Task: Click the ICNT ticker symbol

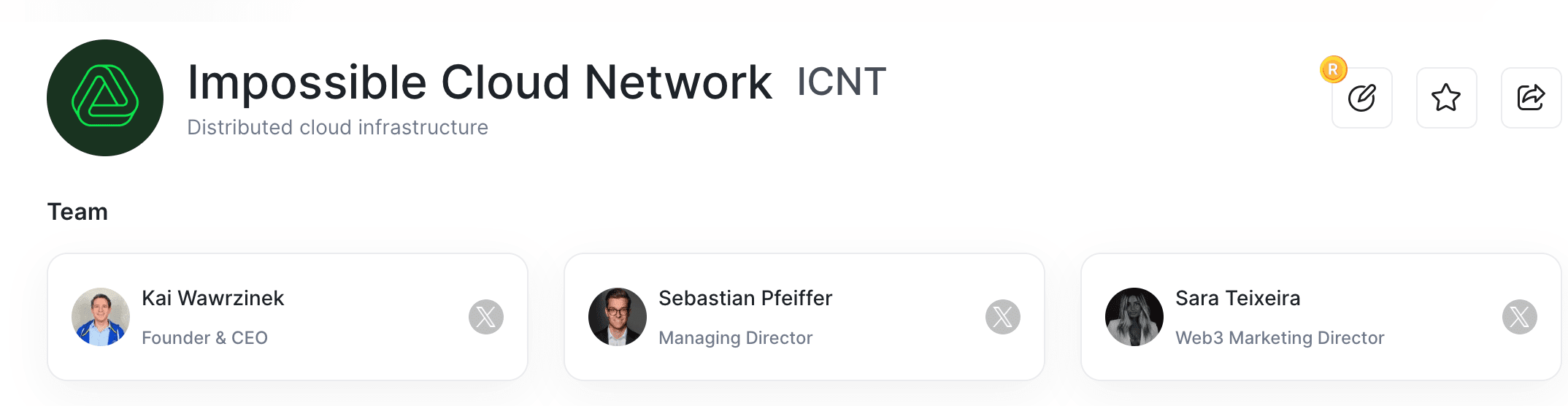Action: click(x=842, y=81)
